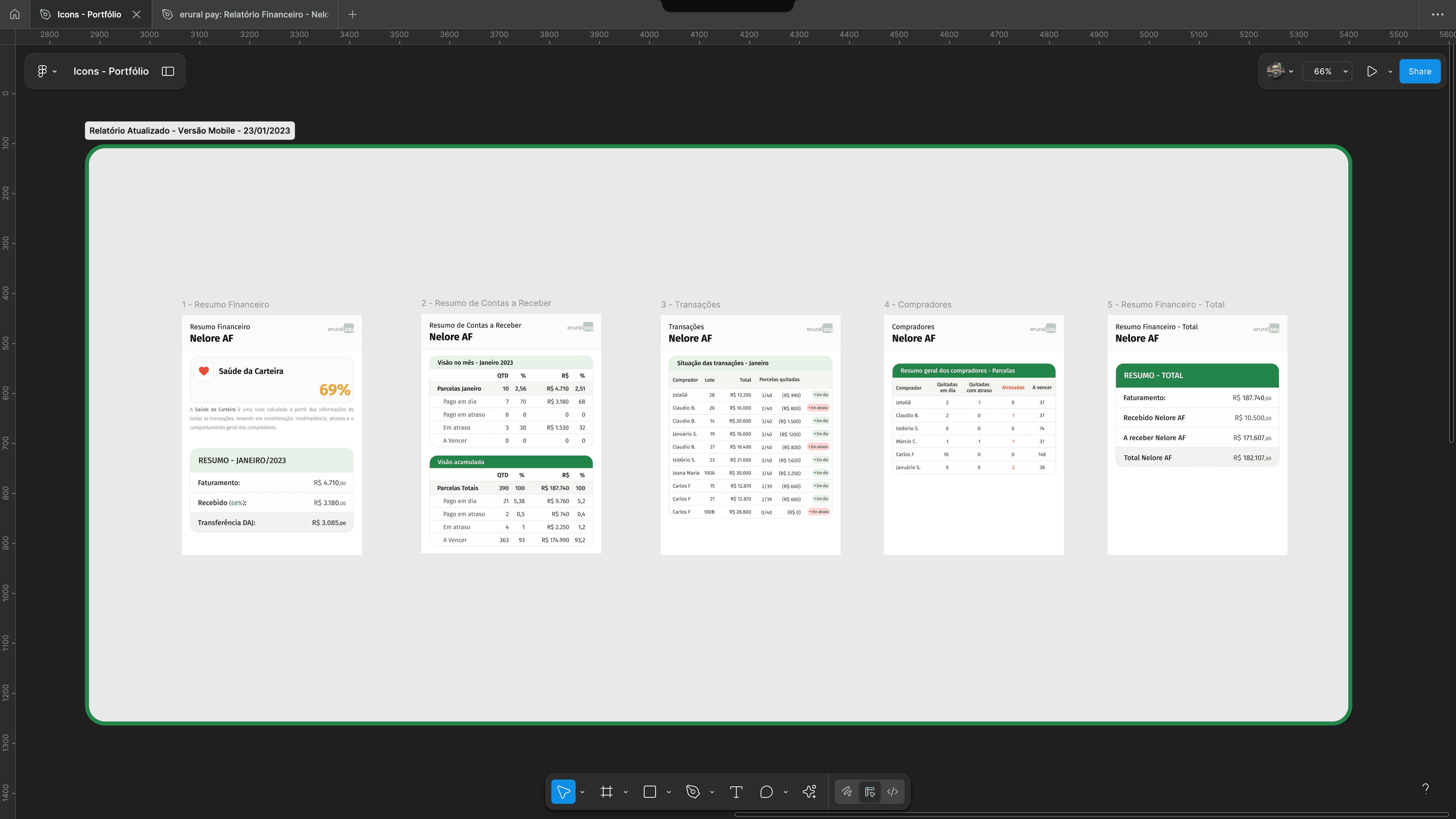
Task: Open the 66% zoom dropdown
Action: [1327, 71]
